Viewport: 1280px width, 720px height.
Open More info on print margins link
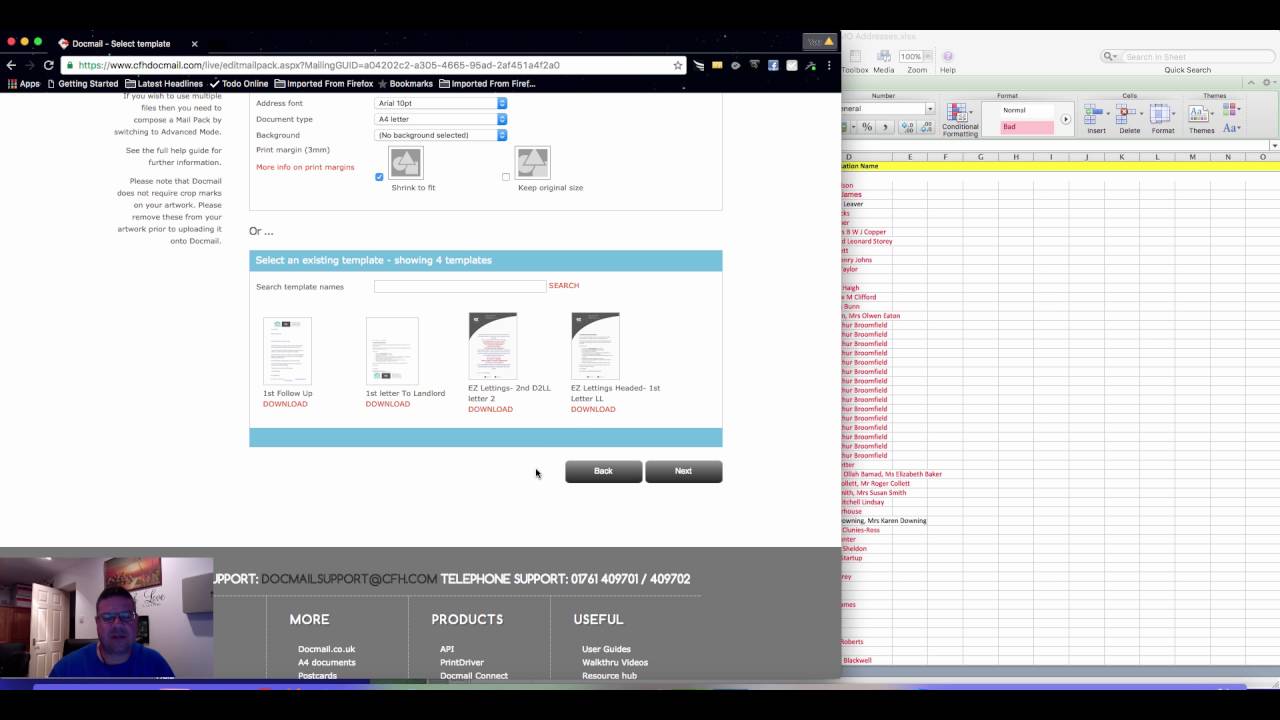[305, 167]
